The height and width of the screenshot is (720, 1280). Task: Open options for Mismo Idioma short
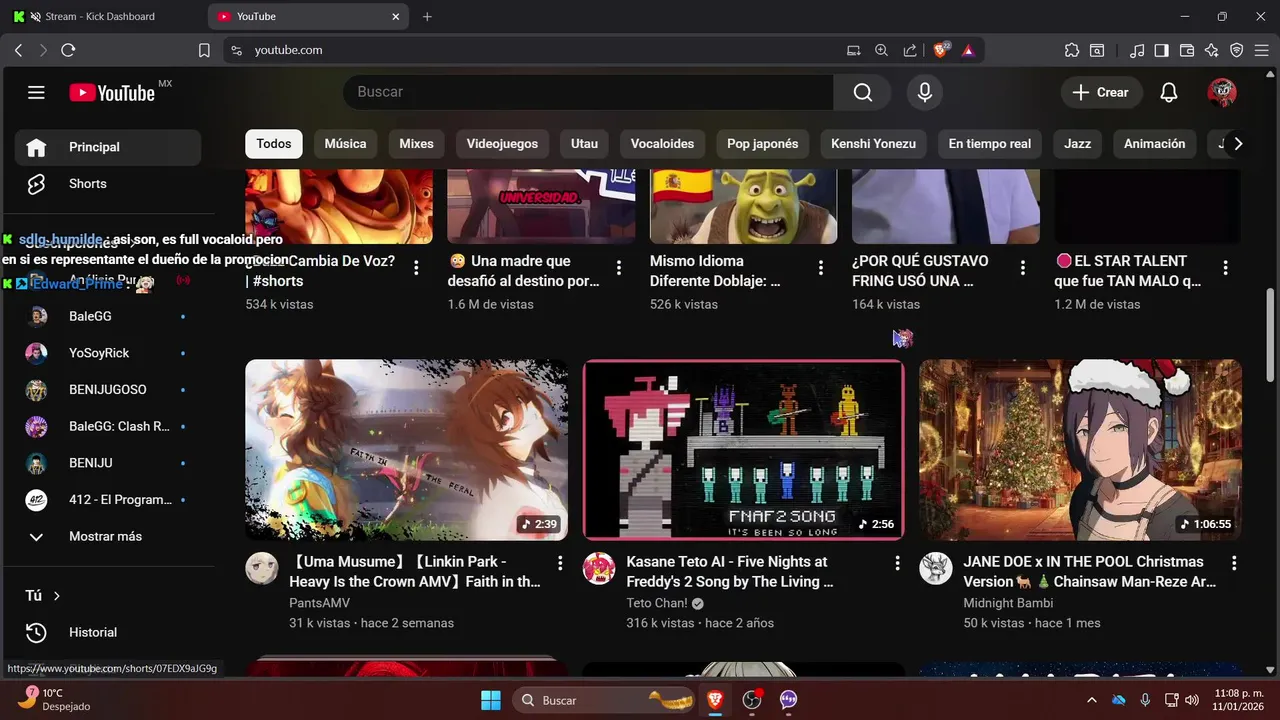[x=821, y=268]
